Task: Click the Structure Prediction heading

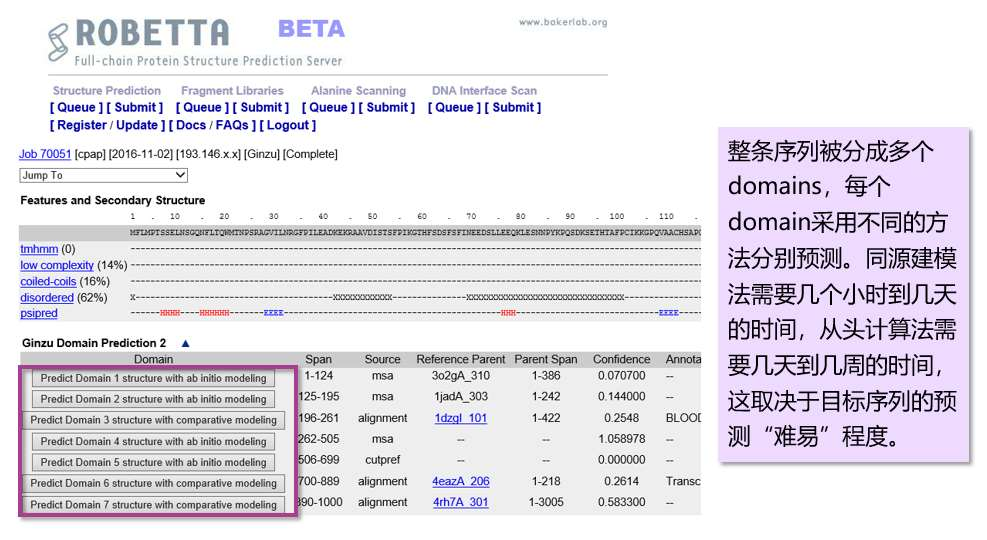Action: click(x=107, y=91)
